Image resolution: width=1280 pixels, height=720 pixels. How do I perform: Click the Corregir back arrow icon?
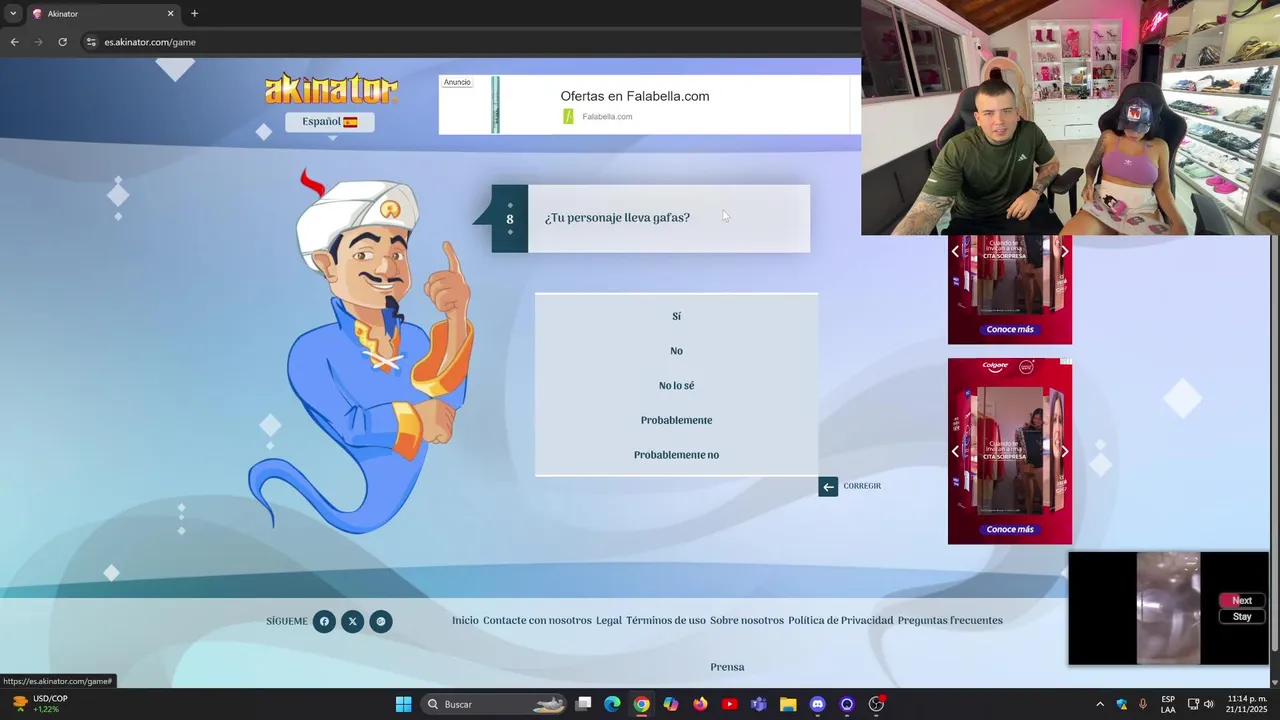click(828, 486)
